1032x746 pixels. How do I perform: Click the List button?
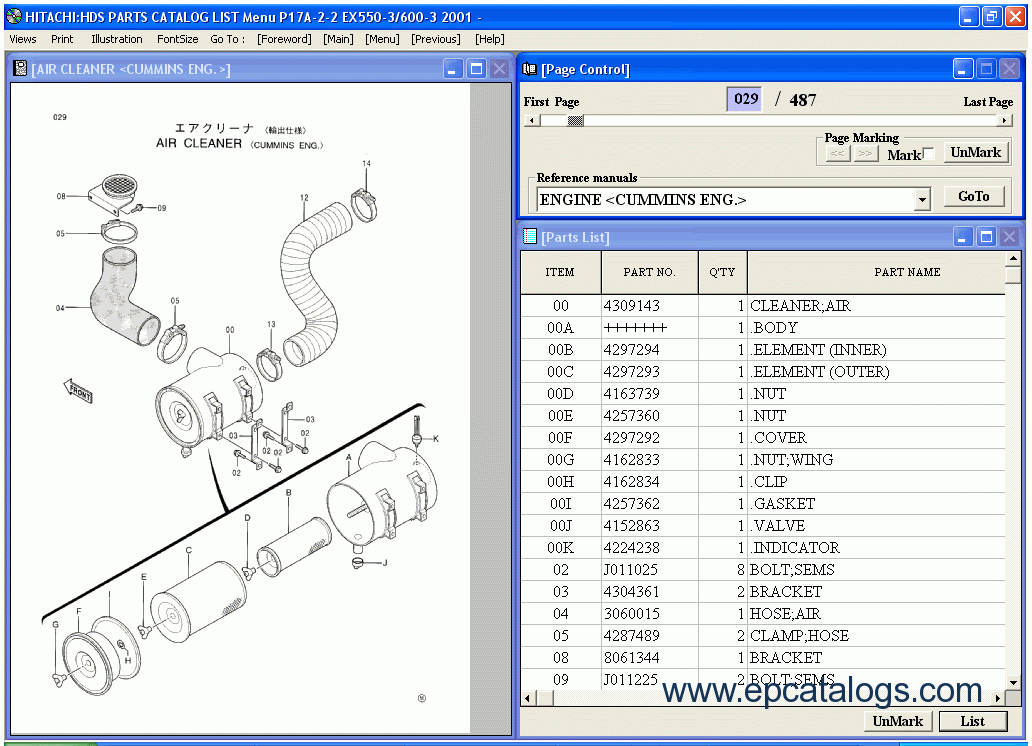[x=972, y=721]
